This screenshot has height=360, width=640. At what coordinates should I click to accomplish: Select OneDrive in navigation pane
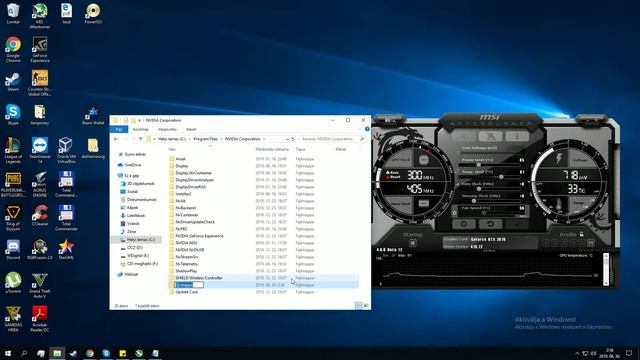(133, 165)
